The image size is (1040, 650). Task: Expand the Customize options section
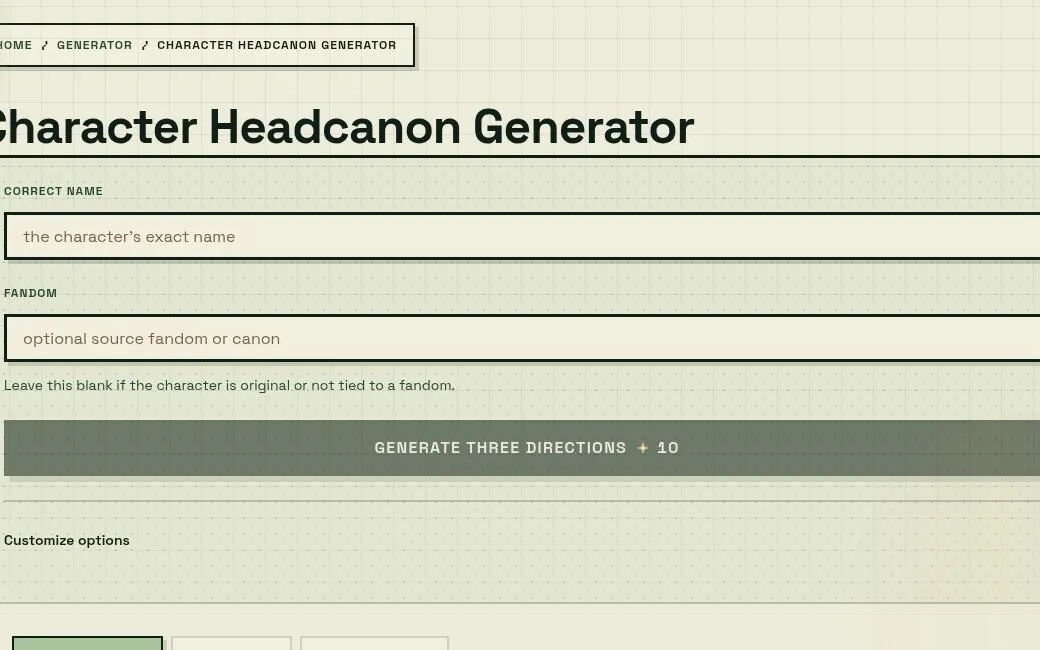click(x=67, y=541)
